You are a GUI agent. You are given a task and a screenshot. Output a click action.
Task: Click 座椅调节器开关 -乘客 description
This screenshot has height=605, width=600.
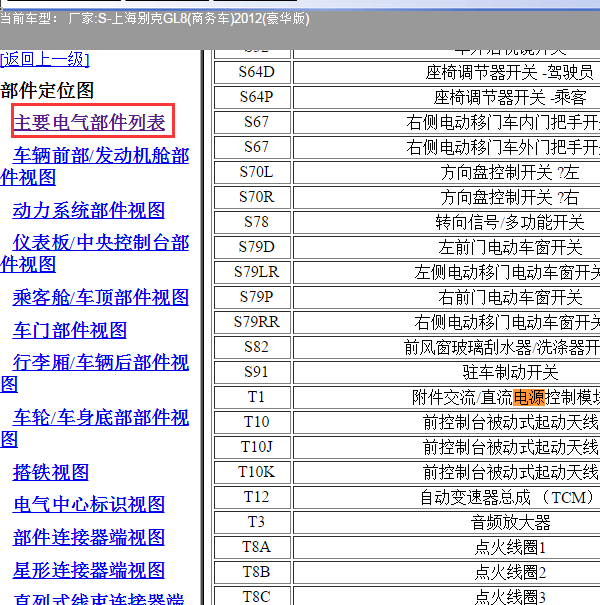point(510,98)
